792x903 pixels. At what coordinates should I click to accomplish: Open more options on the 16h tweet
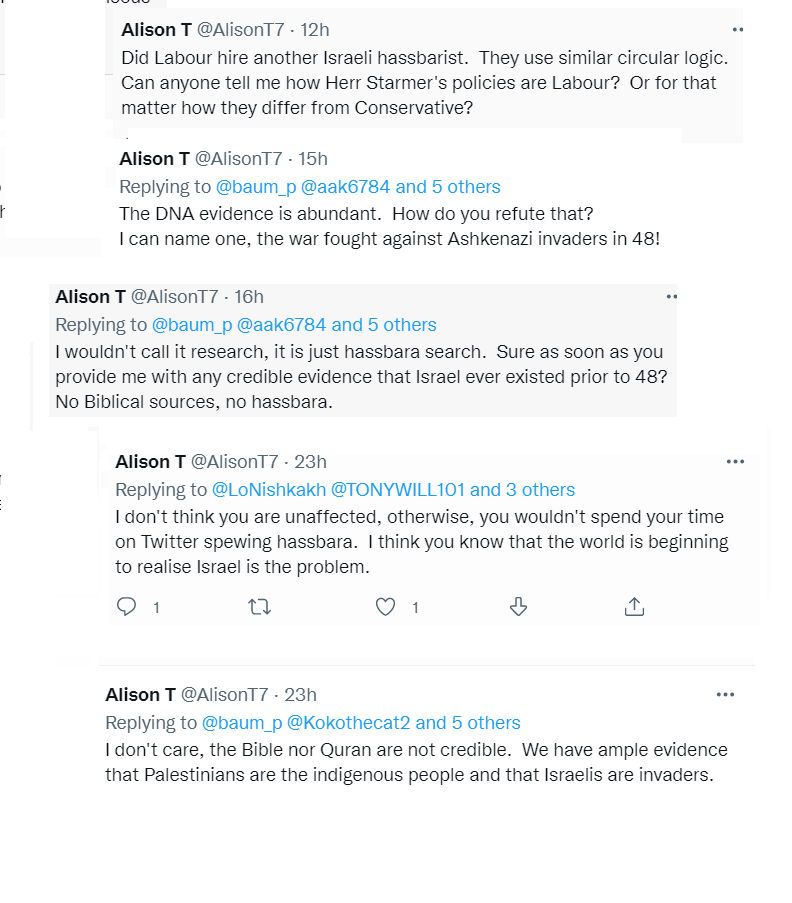tap(672, 296)
